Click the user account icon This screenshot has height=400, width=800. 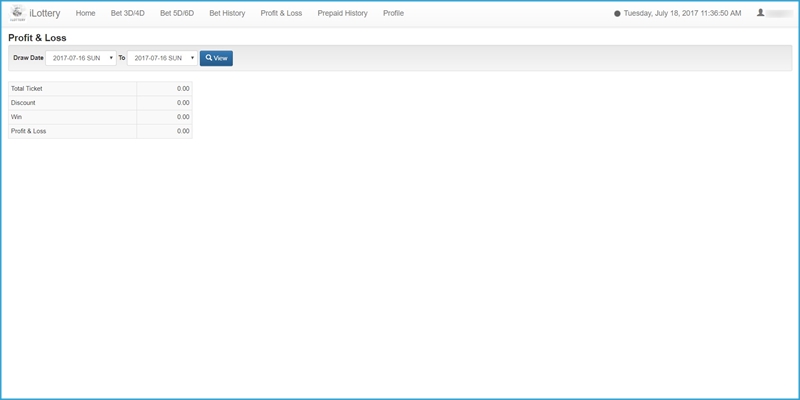click(761, 13)
